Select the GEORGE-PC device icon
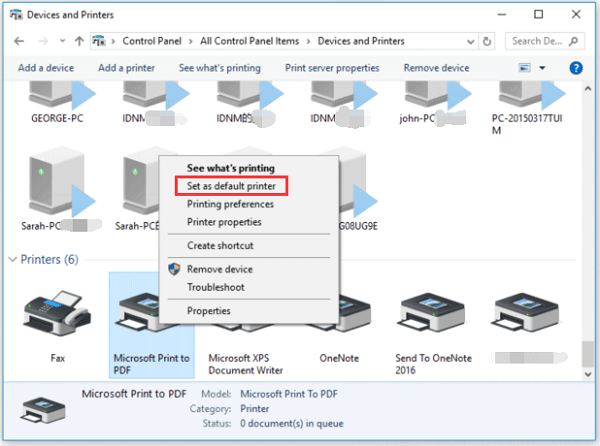The image size is (600, 446). tap(61, 94)
